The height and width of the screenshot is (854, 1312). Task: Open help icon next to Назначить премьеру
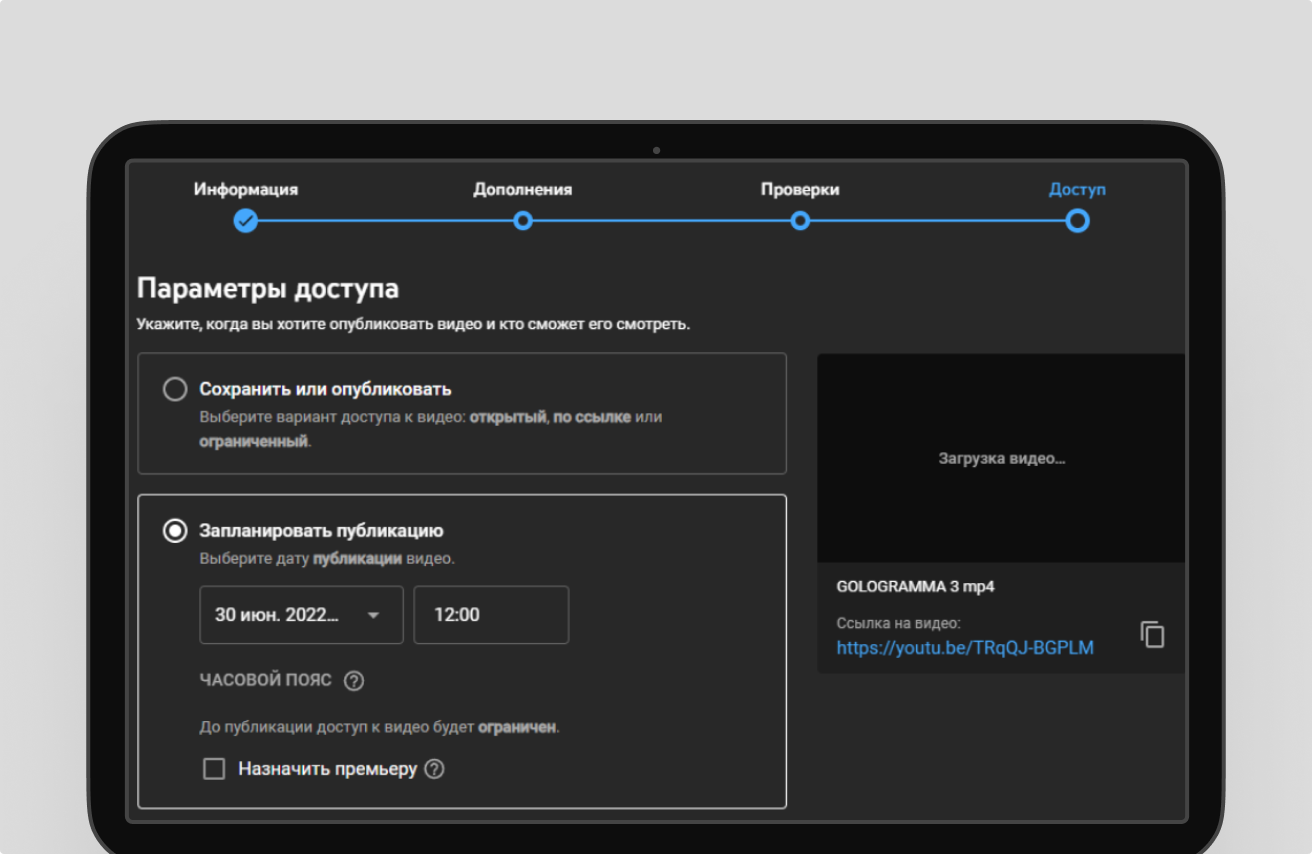coord(434,769)
